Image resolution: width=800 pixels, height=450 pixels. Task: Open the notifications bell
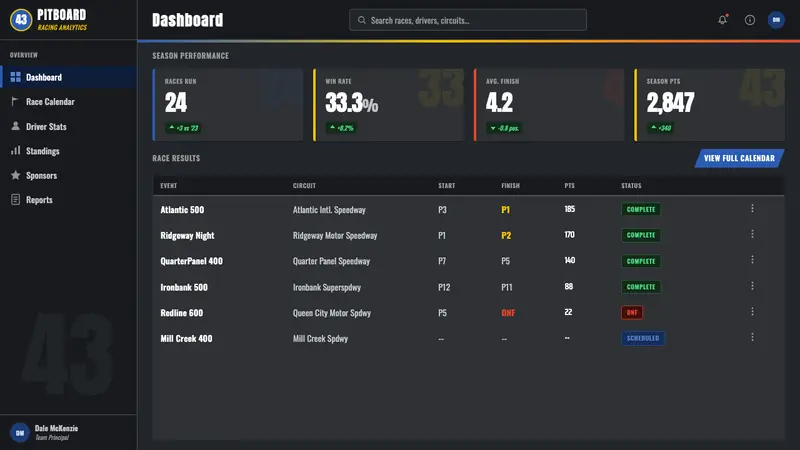click(x=722, y=20)
